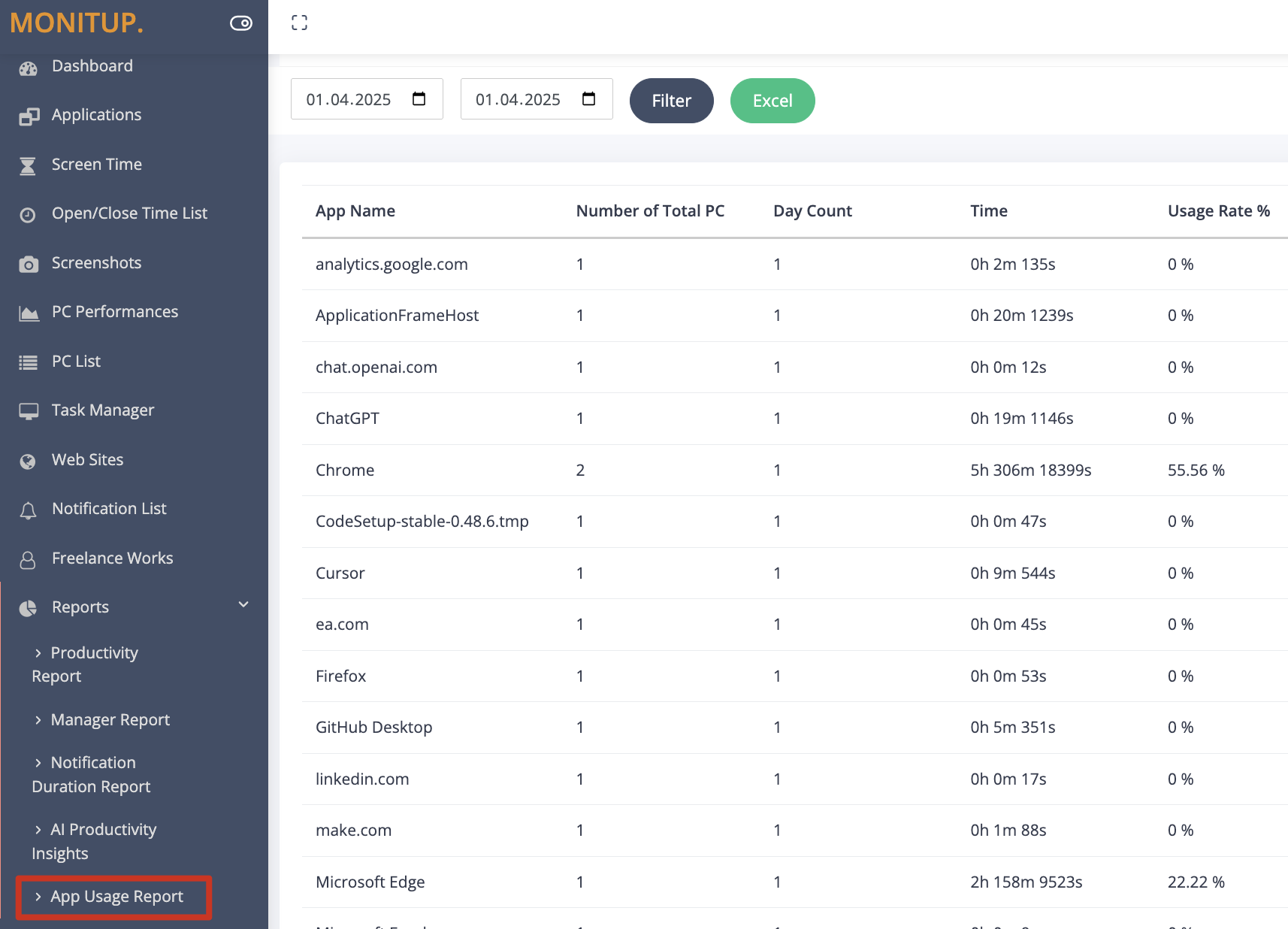Click the Web Sites globe icon

pos(28,461)
